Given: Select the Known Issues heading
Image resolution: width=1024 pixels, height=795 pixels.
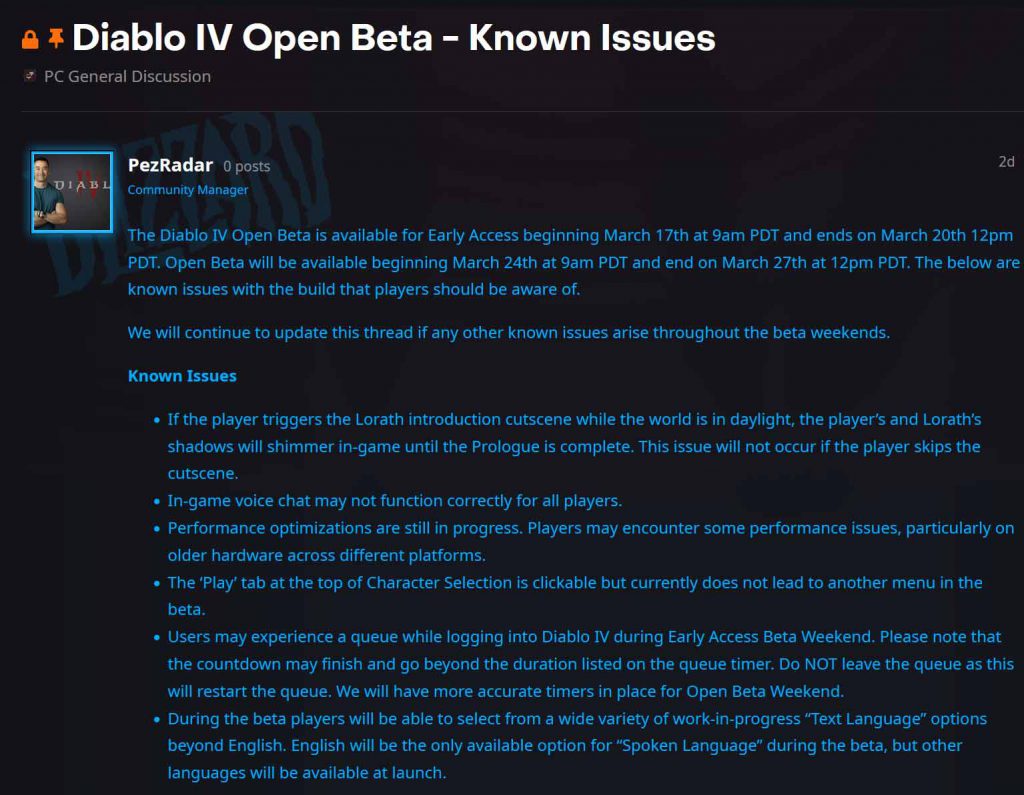Looking at the screenshot, I should coord(182,375).
